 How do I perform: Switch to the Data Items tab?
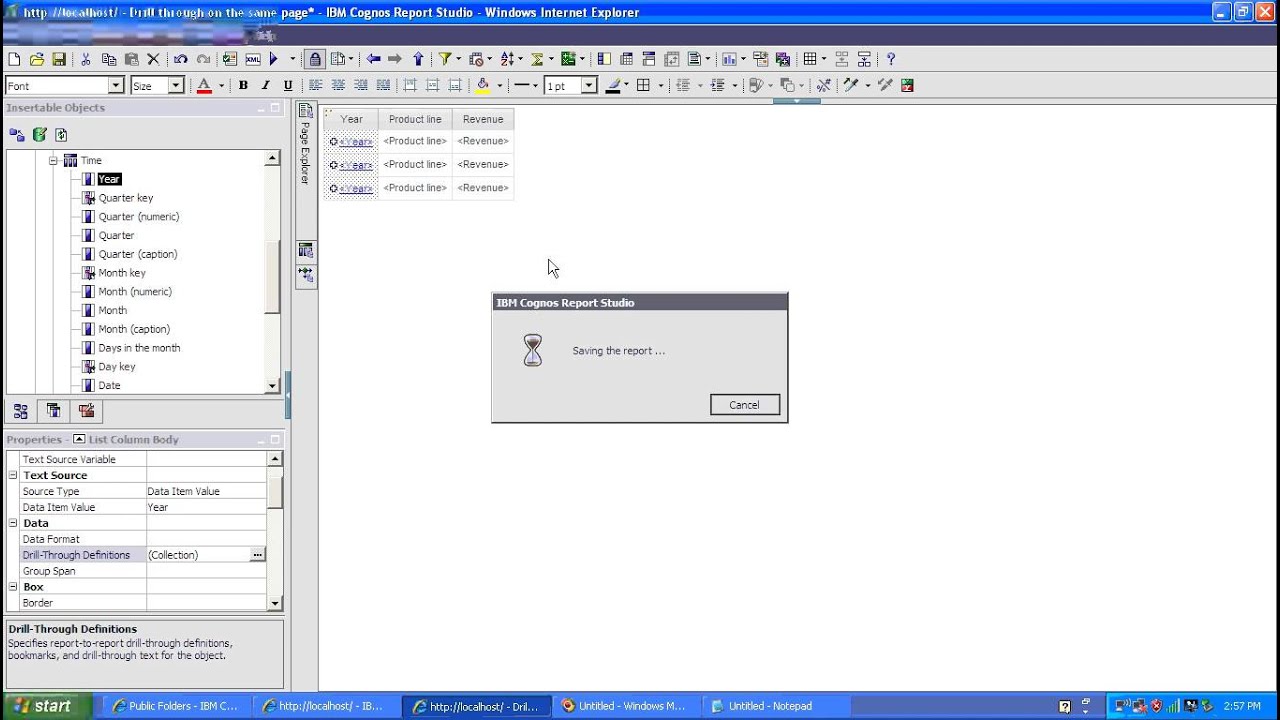(x=54, y=411)
